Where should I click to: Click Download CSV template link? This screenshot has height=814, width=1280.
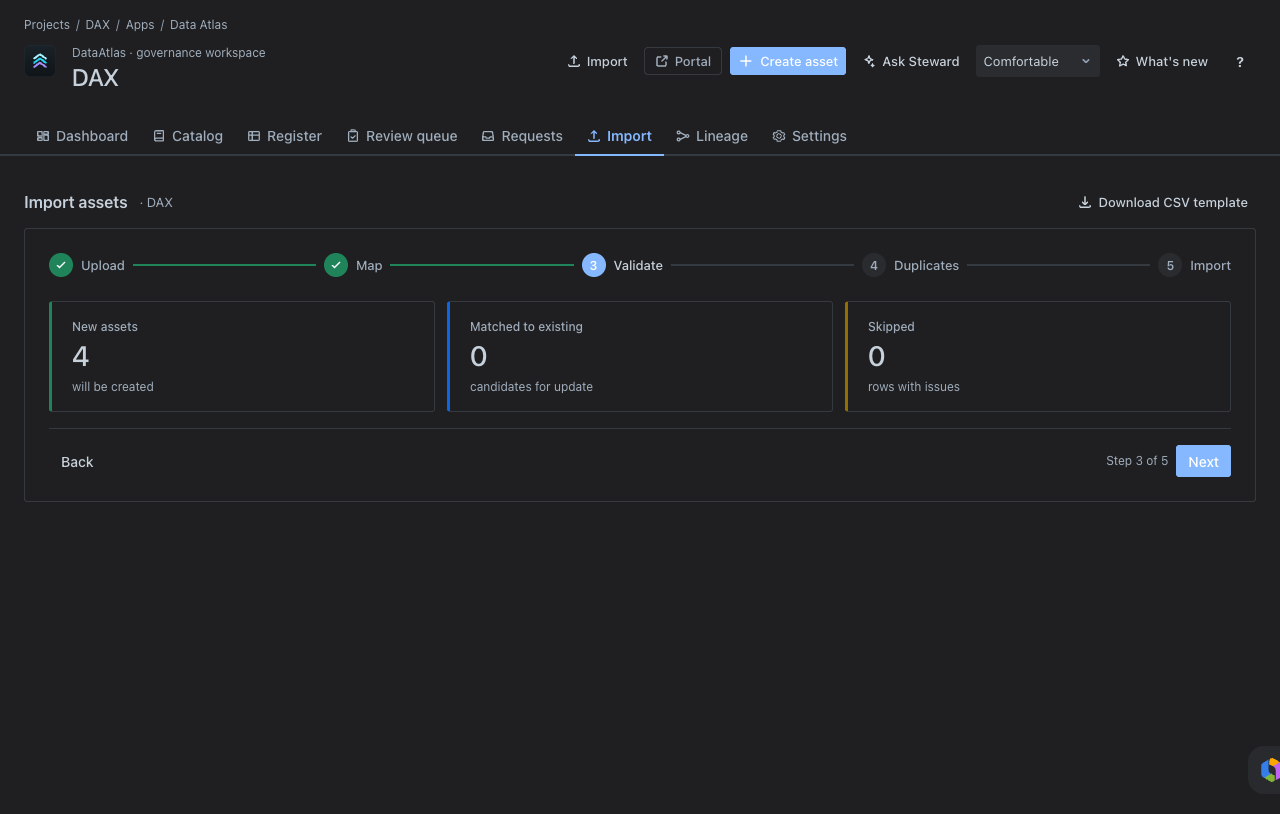[x=1163, y=202]
